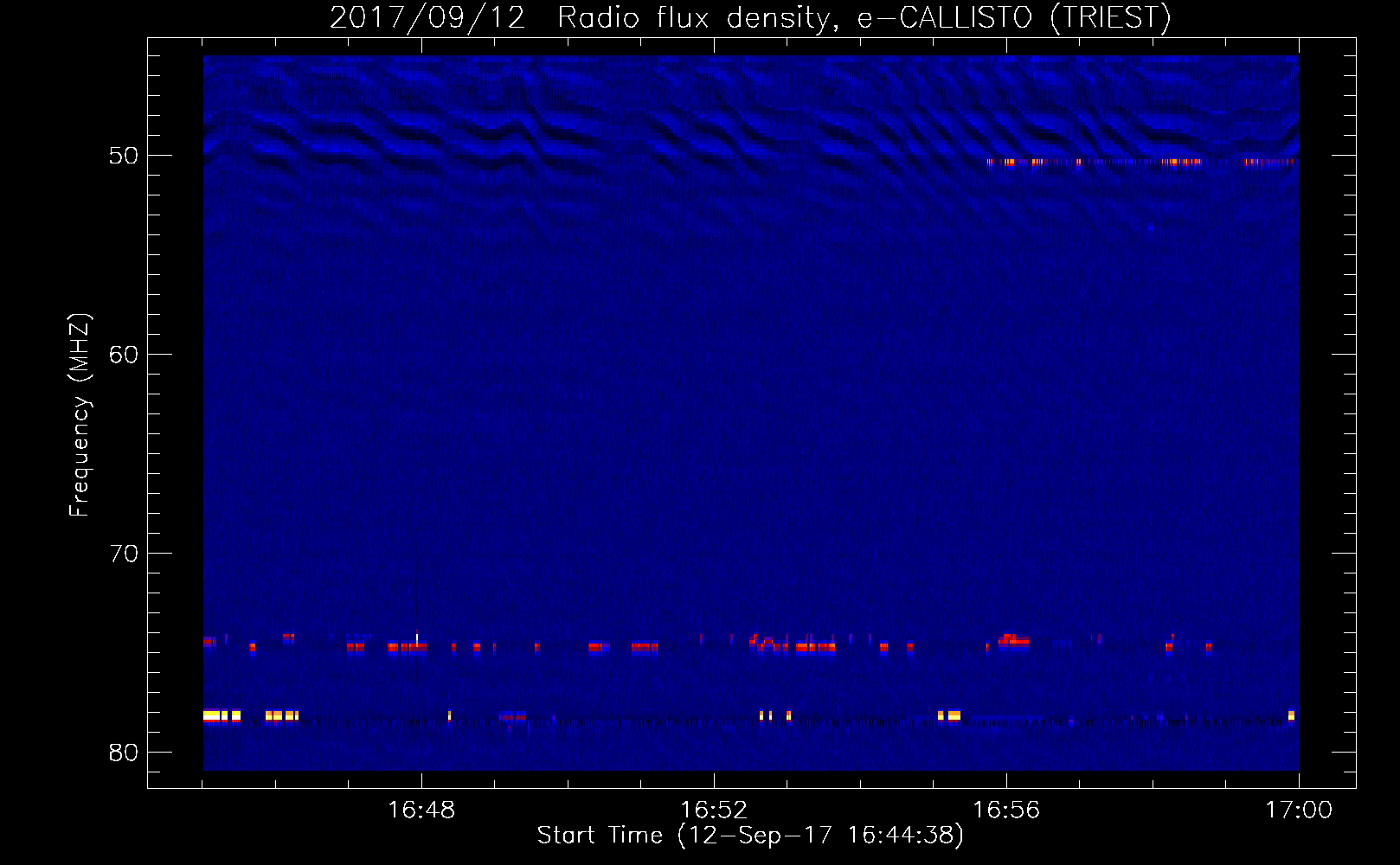Click the 60 frequency tick label
The image size is (1400, 865).
click(x=124, y=355)
